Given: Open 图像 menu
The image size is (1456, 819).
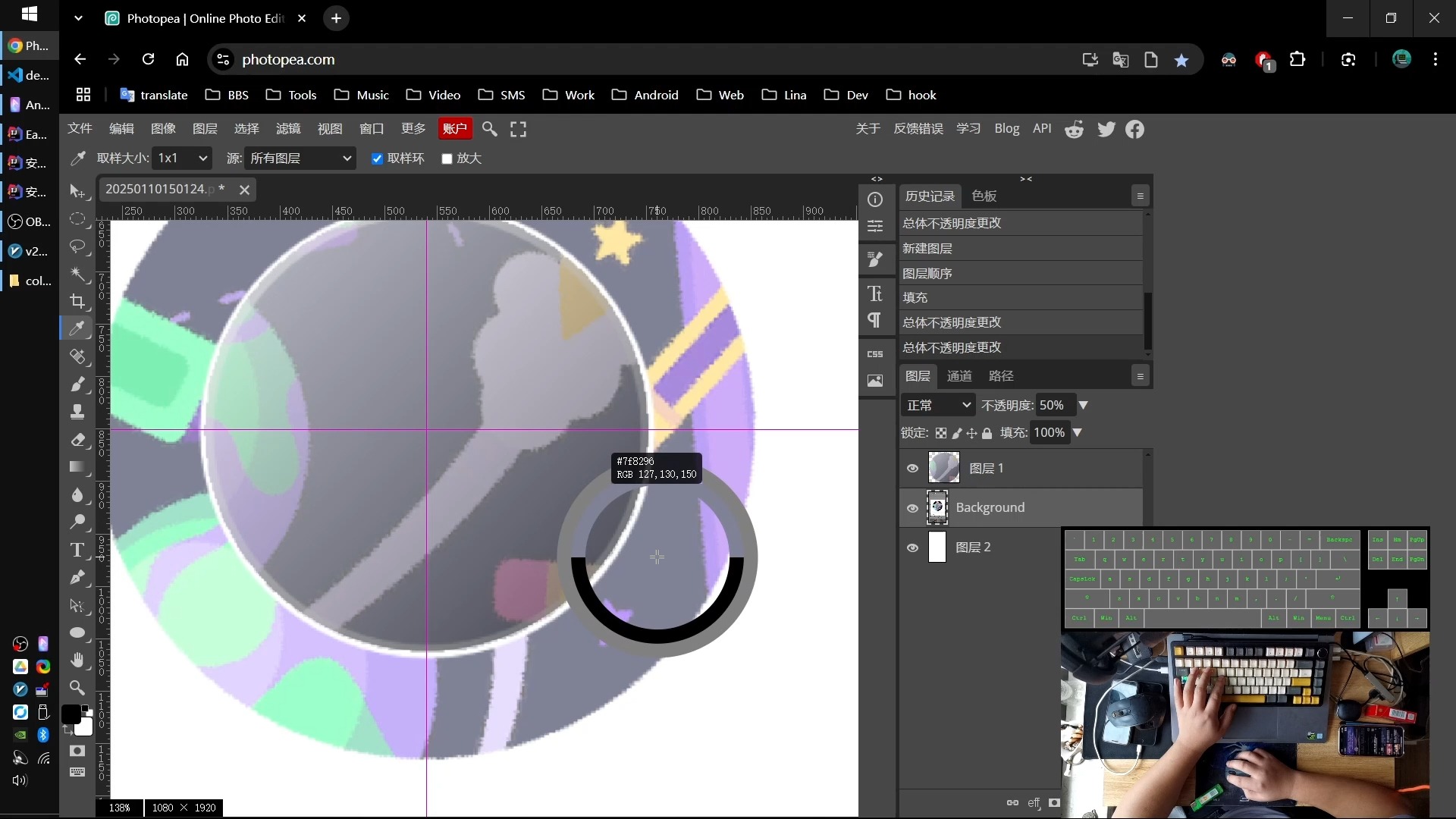Looking at the screenshot, I should click(163, 128).
